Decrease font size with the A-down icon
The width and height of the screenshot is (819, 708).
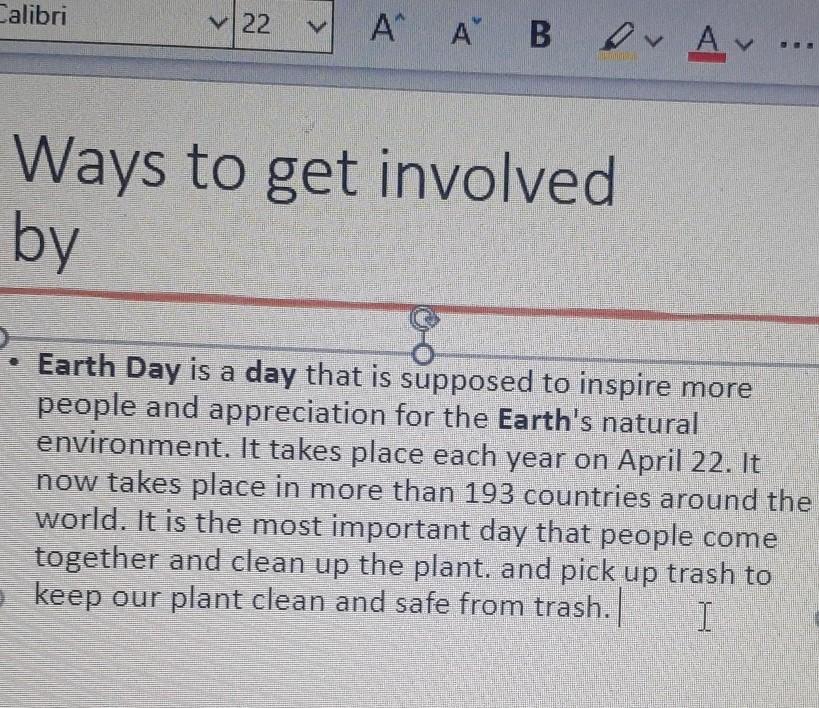coord(466,32)
